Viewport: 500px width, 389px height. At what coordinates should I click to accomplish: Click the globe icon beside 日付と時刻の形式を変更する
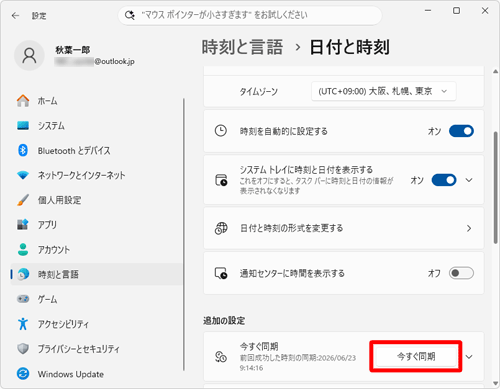pos(221,228)
